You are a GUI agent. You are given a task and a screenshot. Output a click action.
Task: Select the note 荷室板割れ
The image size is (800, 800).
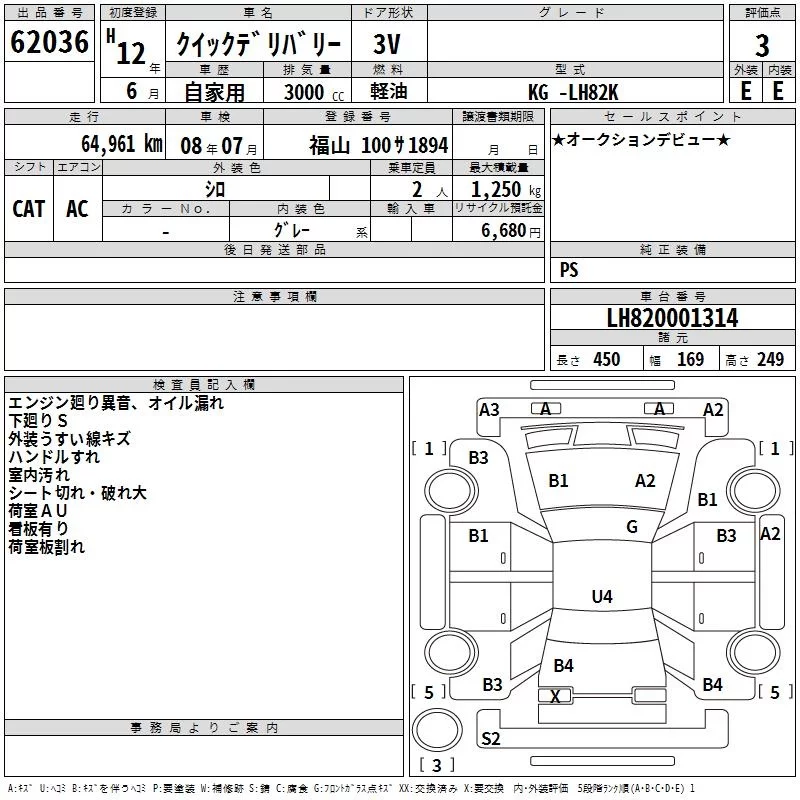click(46, 547)
